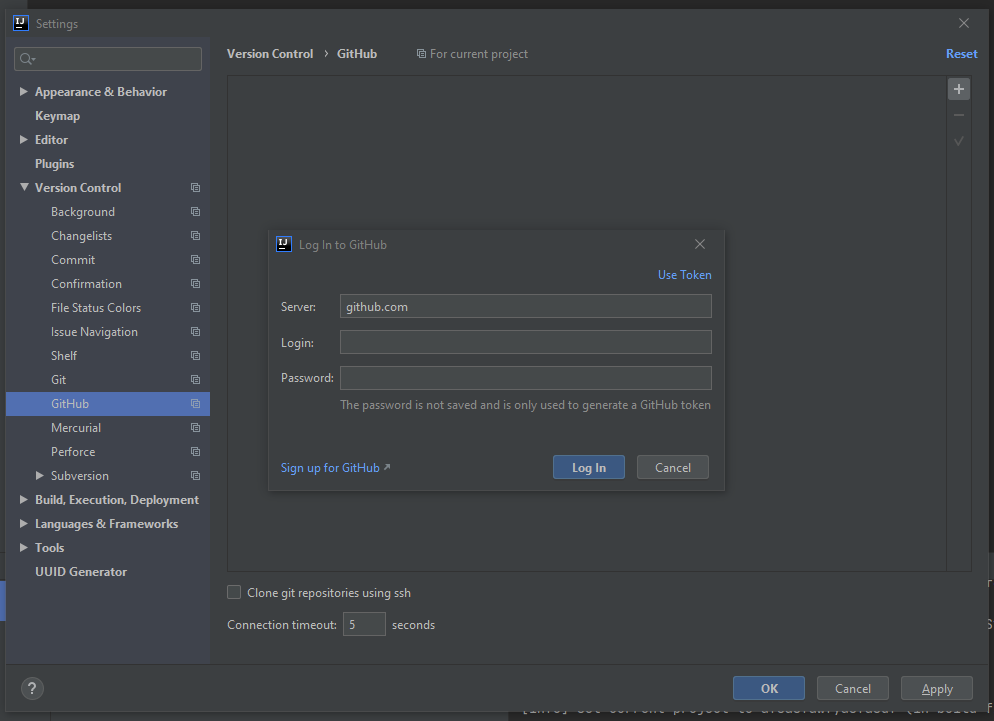Select the Mercurial settings item
Viewport: 994px width, 721px height.
click(76, 428)
